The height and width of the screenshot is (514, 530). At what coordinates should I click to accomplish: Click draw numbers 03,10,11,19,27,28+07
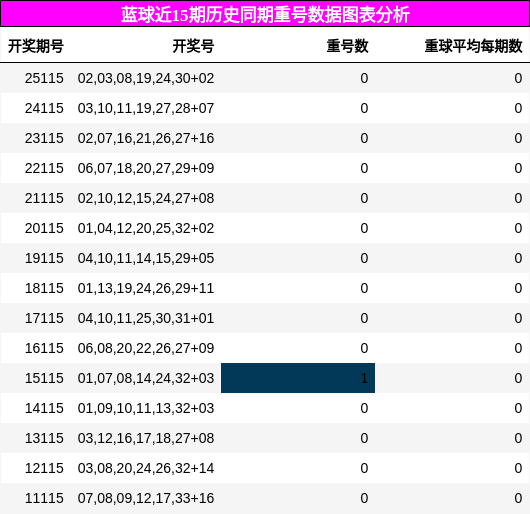click(x=146, y=108)
